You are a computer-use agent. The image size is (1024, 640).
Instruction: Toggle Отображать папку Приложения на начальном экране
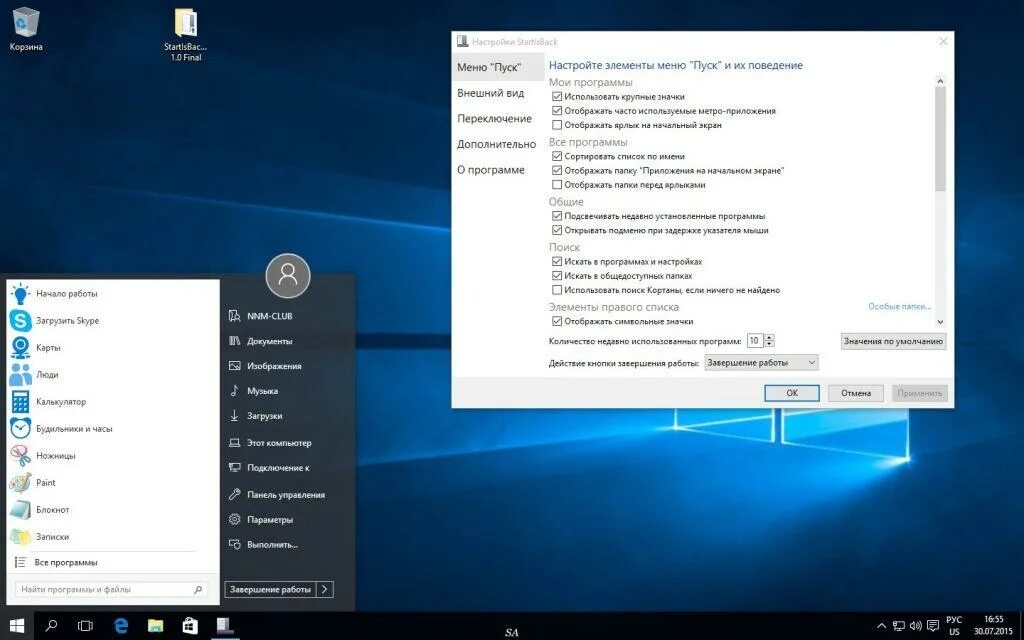tap(557, 170)
